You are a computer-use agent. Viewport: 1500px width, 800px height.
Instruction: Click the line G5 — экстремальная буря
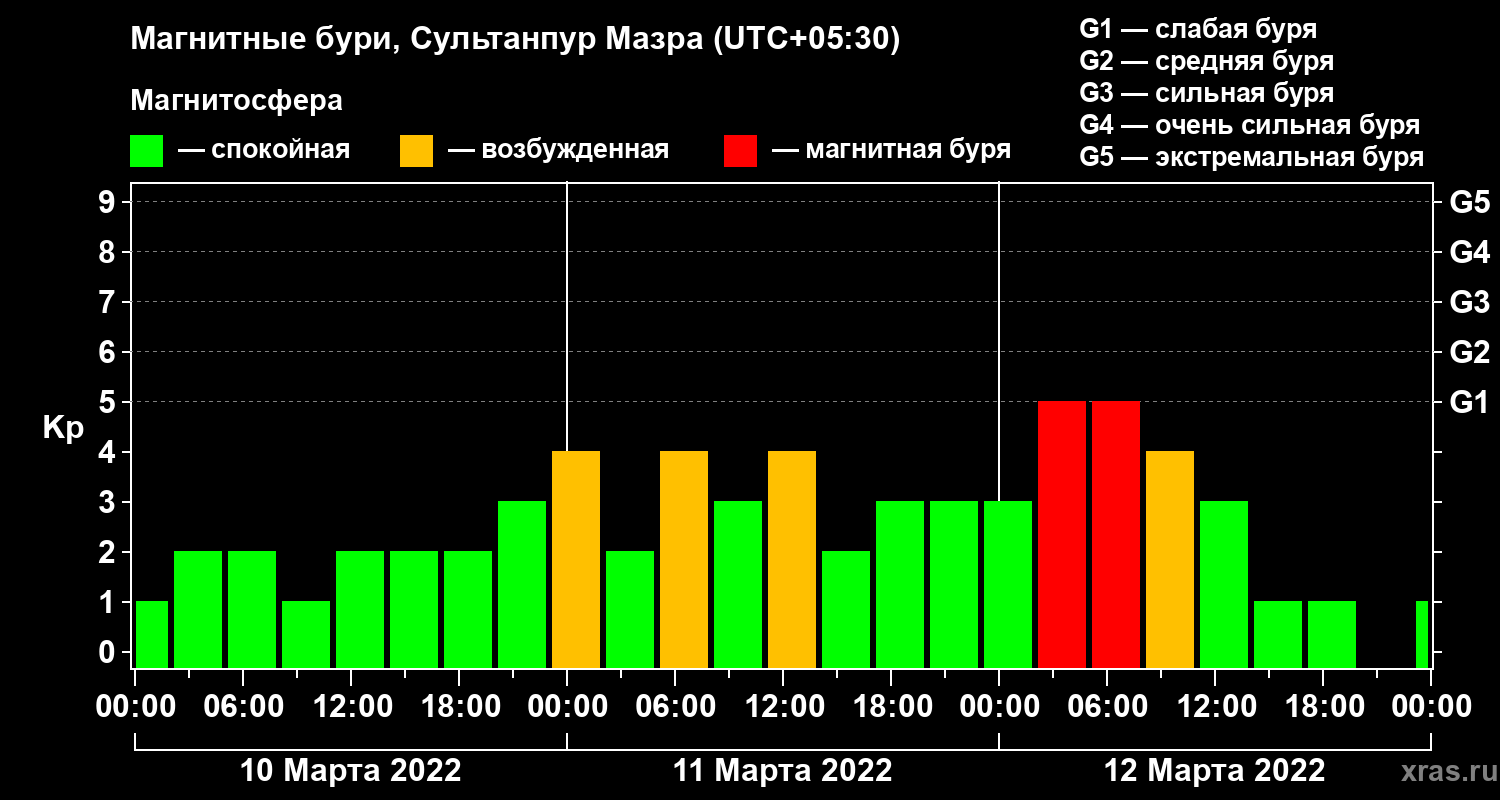click(x=1252, y=158)
